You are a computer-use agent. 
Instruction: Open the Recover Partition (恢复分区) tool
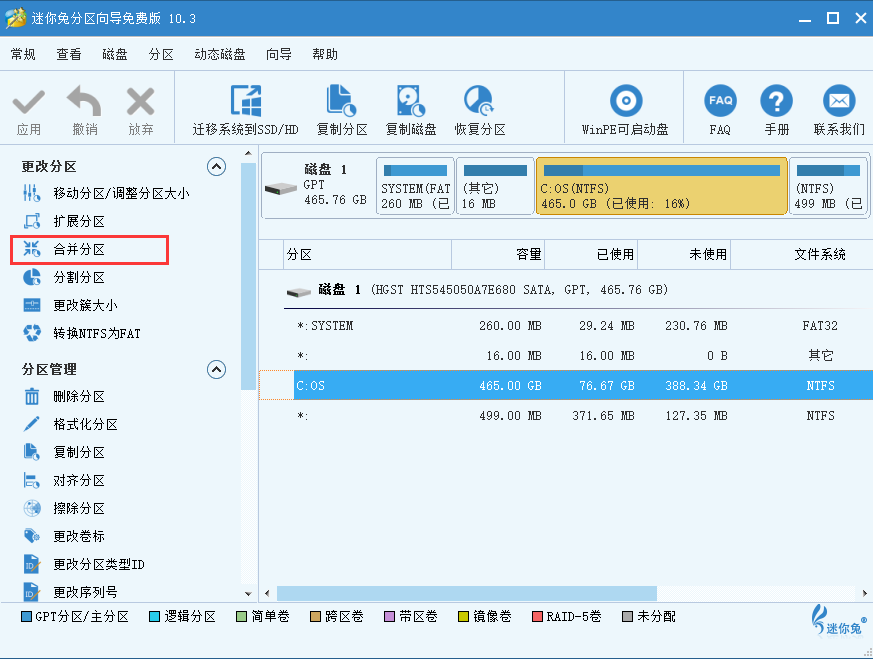pyautogui.click(x=479, y=111)
